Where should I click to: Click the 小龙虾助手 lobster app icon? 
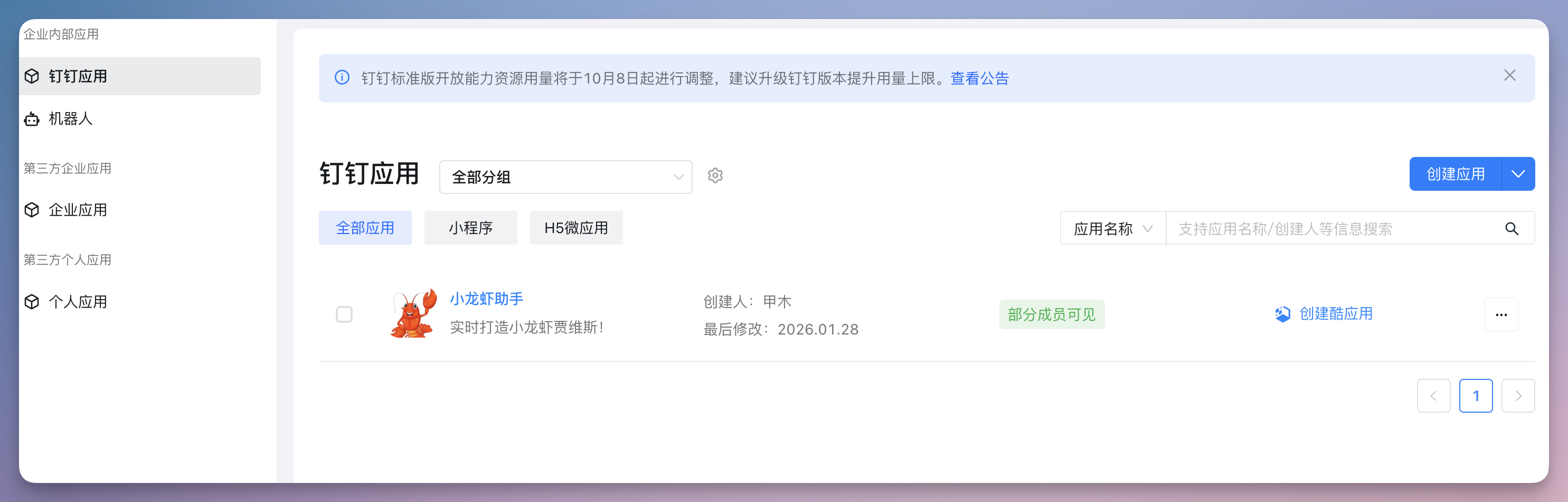[413, 313]
